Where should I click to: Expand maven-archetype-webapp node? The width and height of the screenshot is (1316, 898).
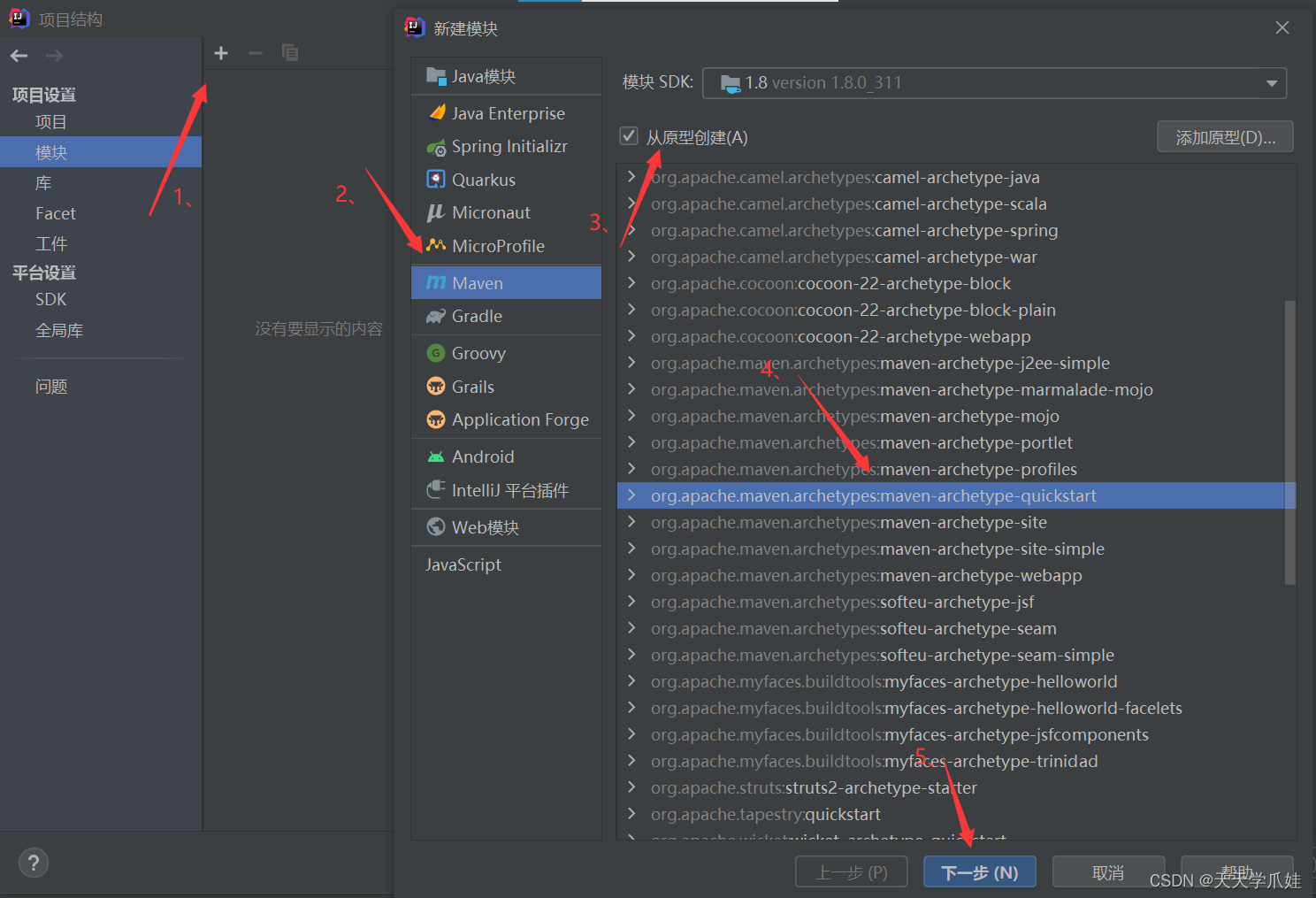coord(631,575)
